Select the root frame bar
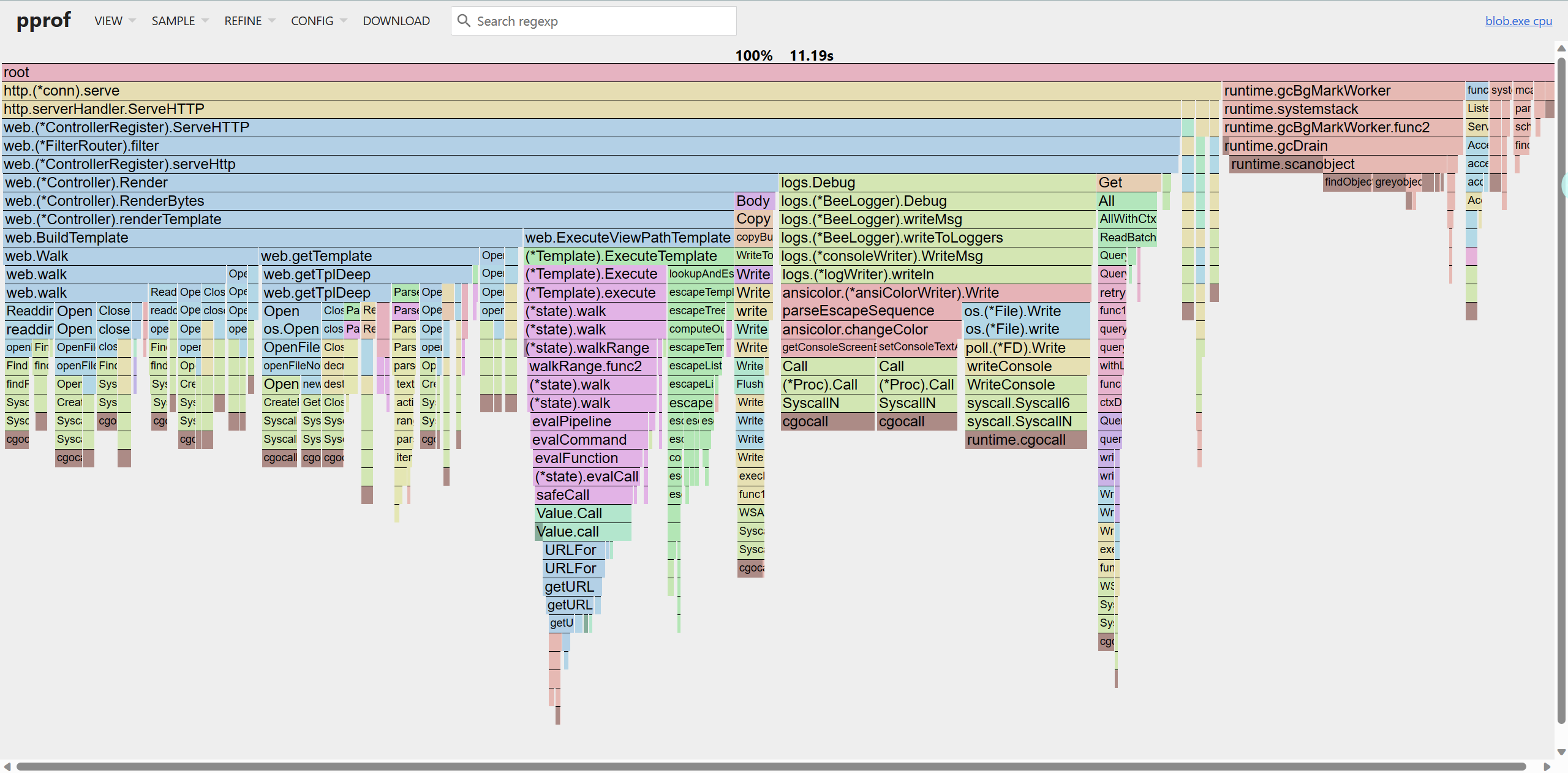Screen dimensions: 1568x773 [x=777, y=72]
